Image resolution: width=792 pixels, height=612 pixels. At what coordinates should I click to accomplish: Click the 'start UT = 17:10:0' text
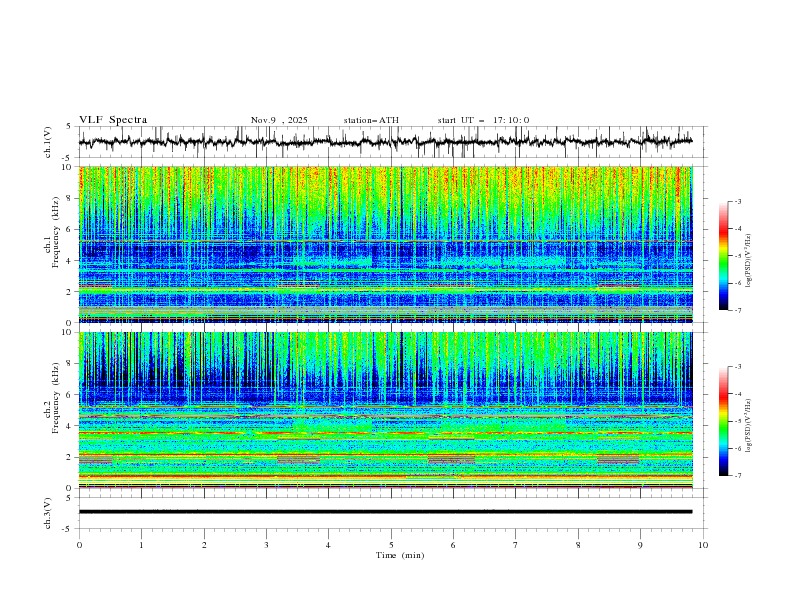click(x=483, y=120)
